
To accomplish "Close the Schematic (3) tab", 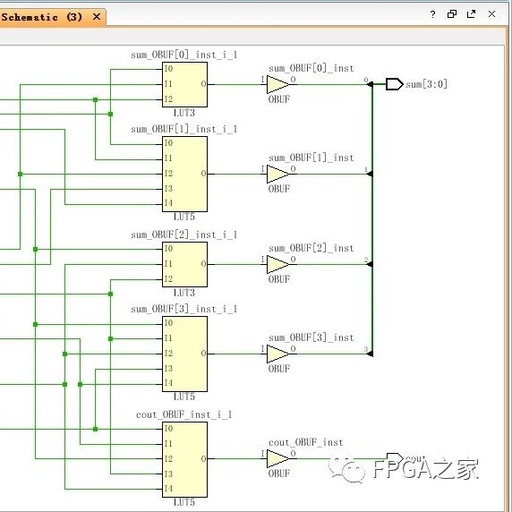I will point(96,17).
